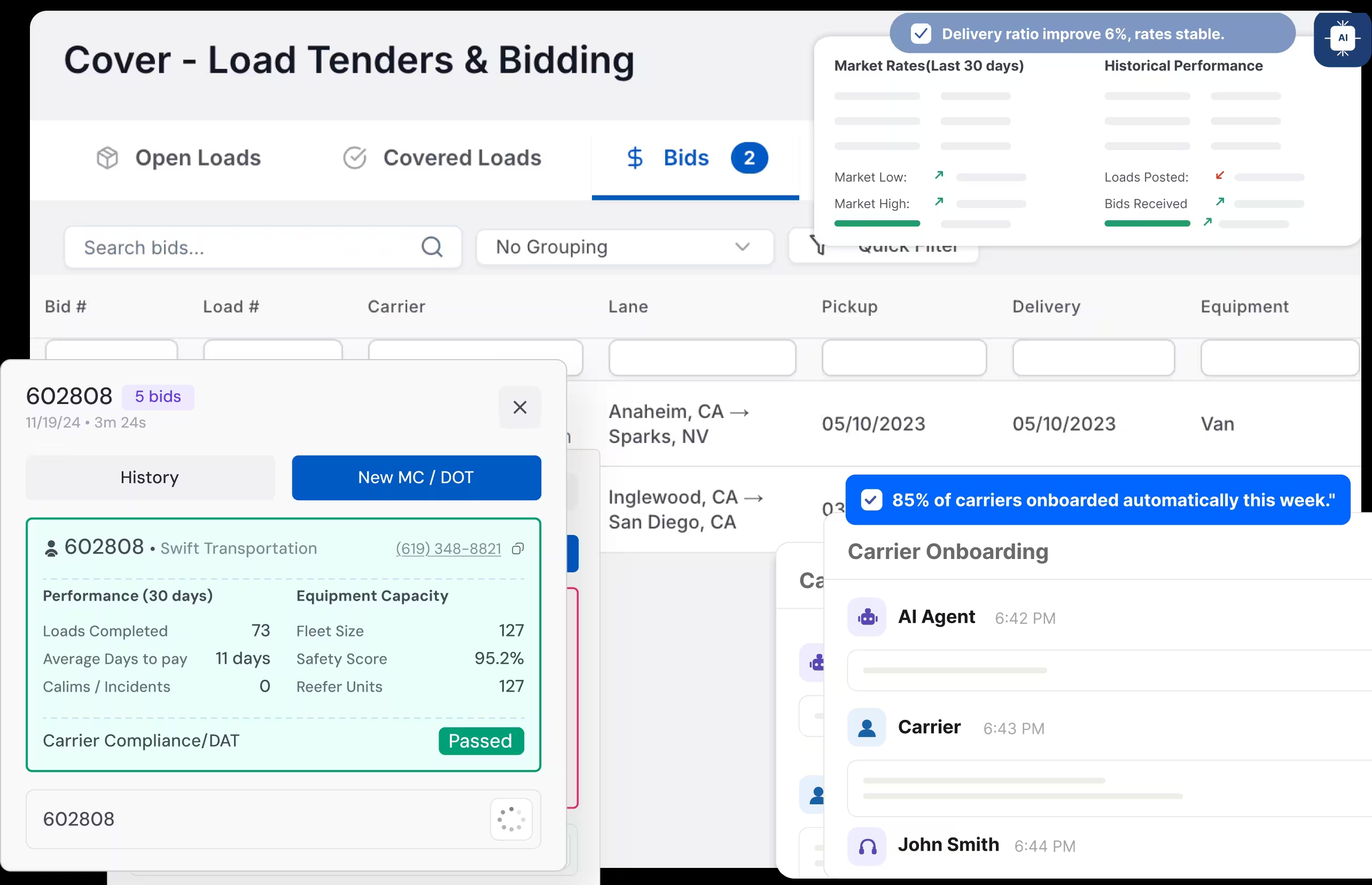The height and width of the screenshot is (885, 1372).
Task: Select the Inglewood, CA → San Diego, CA lane
Action: [x=685, y=509]
